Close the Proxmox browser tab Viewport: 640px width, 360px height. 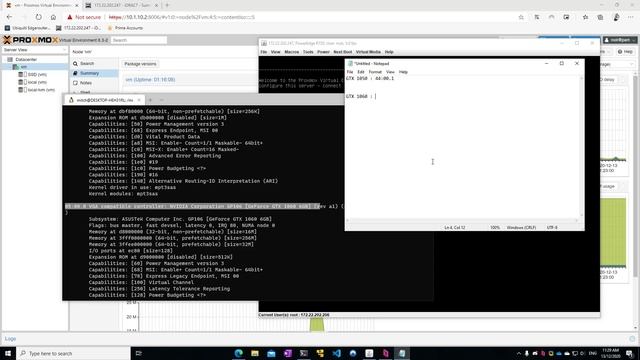coord(76,5)
